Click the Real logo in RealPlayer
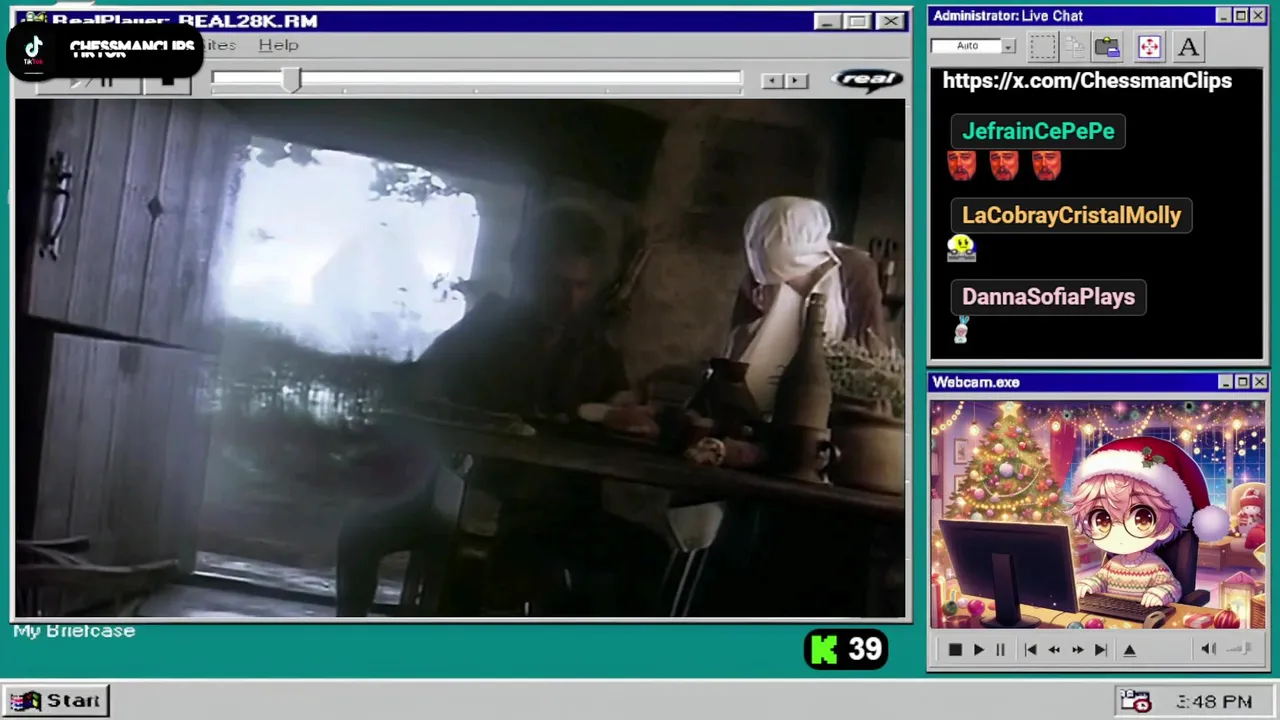The width and height of the screenshot is (1280, 720). click(x=867, y=79)
